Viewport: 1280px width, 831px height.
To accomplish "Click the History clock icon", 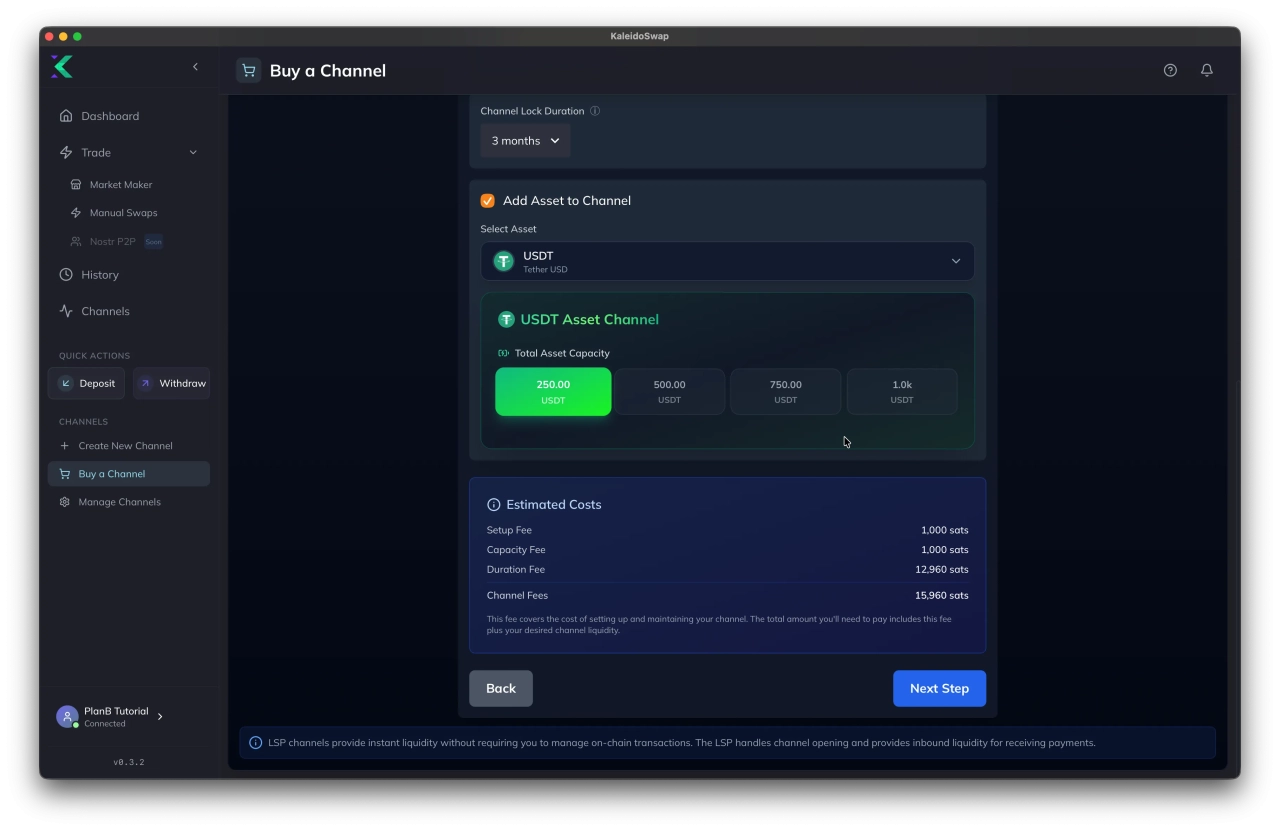I will pos(66,274).
